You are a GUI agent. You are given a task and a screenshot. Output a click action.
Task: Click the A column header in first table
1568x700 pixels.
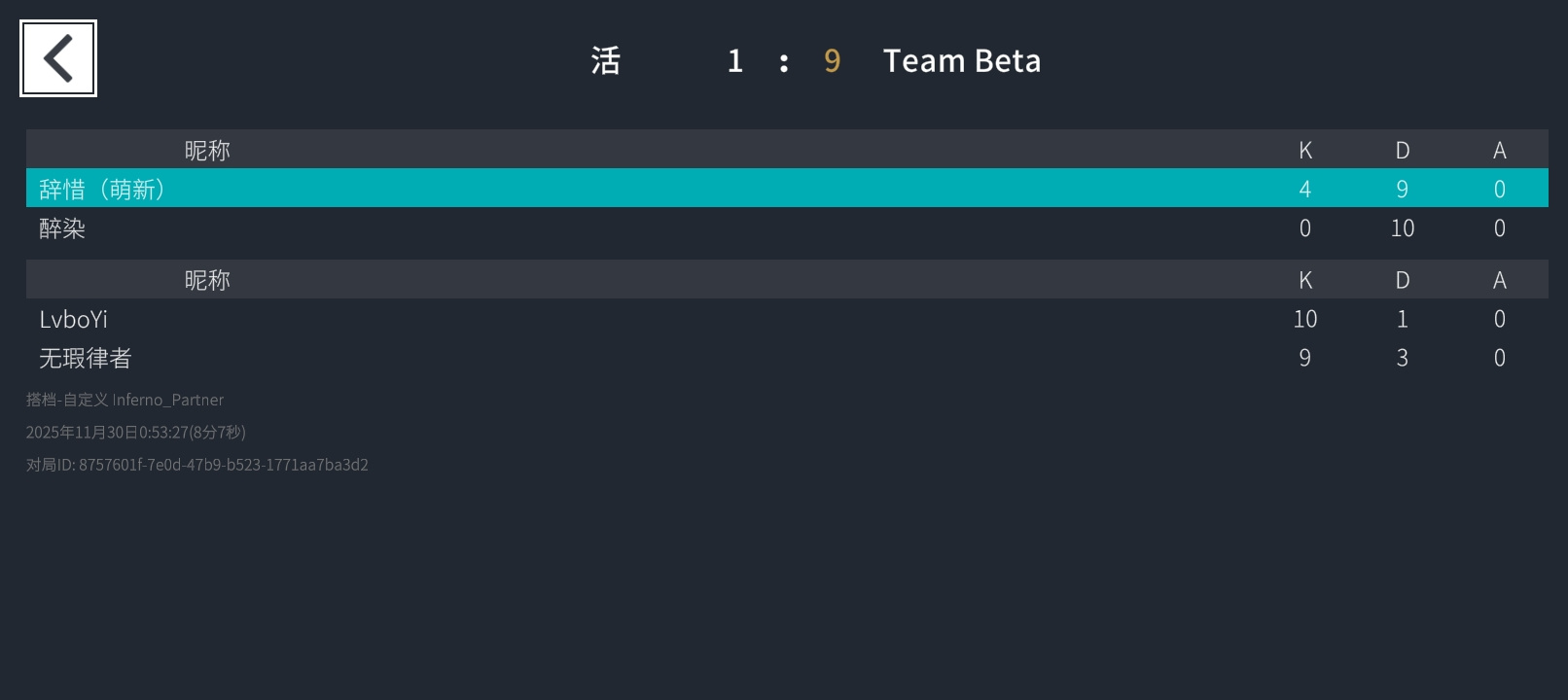[1500, 150]
